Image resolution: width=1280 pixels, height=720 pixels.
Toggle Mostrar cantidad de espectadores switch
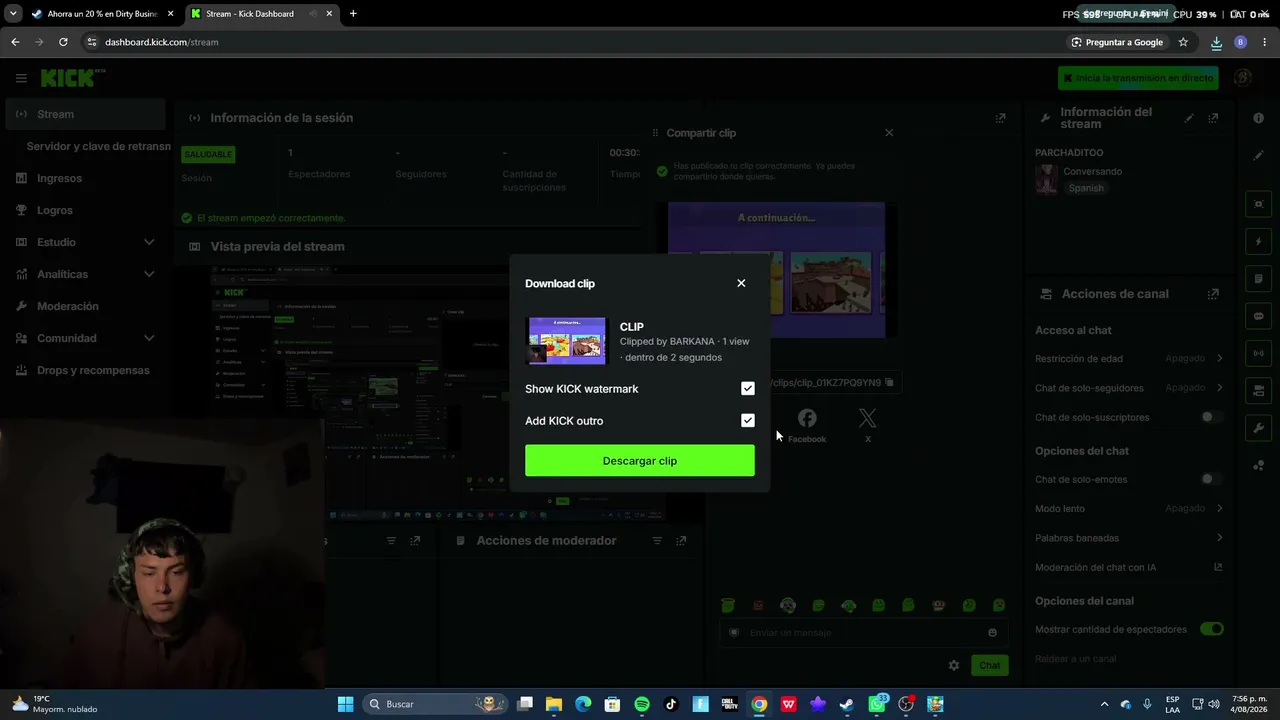tap(1211, 629)
